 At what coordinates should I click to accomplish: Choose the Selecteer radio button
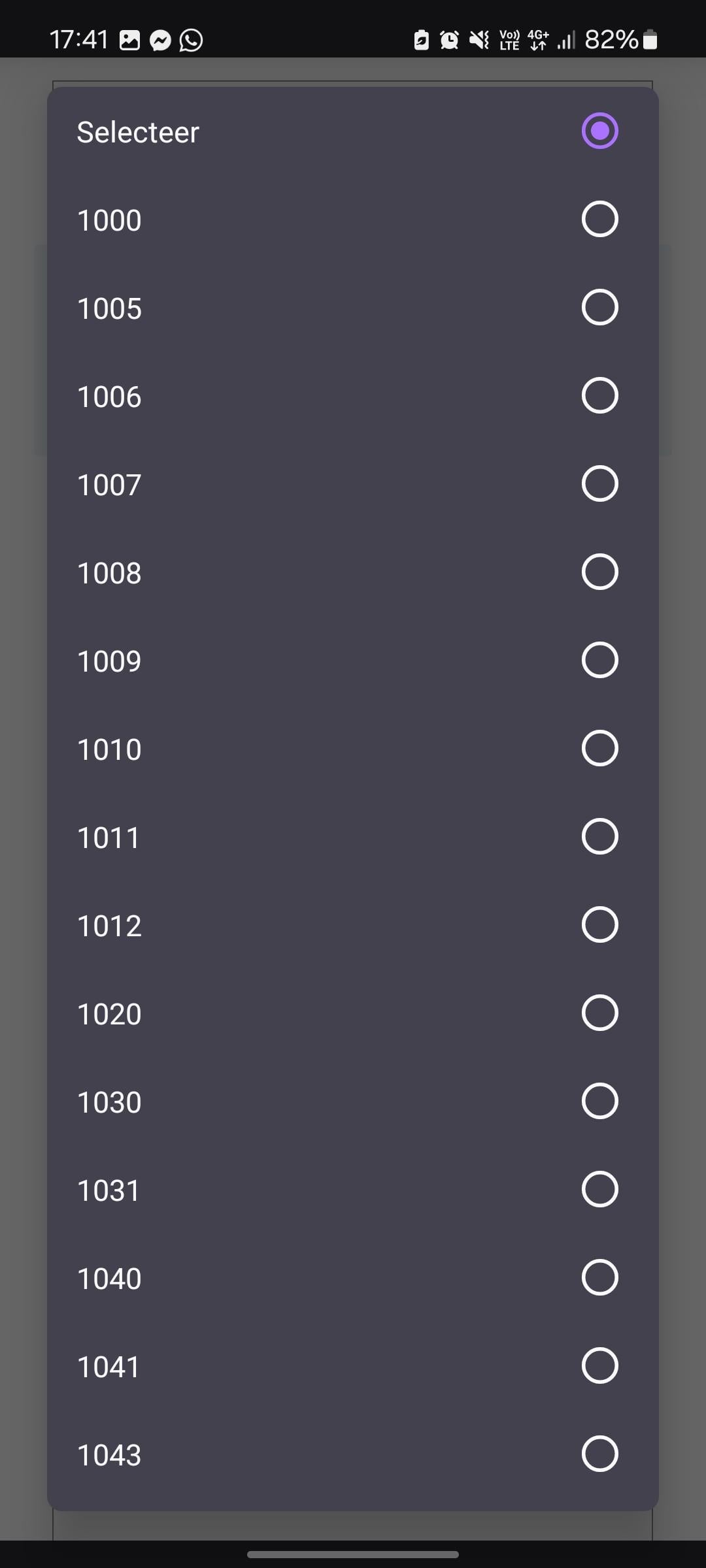point(599,131)
